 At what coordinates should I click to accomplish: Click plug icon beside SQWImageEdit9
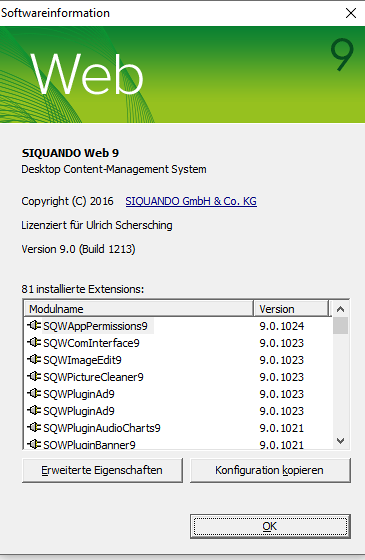pos(34,359)
